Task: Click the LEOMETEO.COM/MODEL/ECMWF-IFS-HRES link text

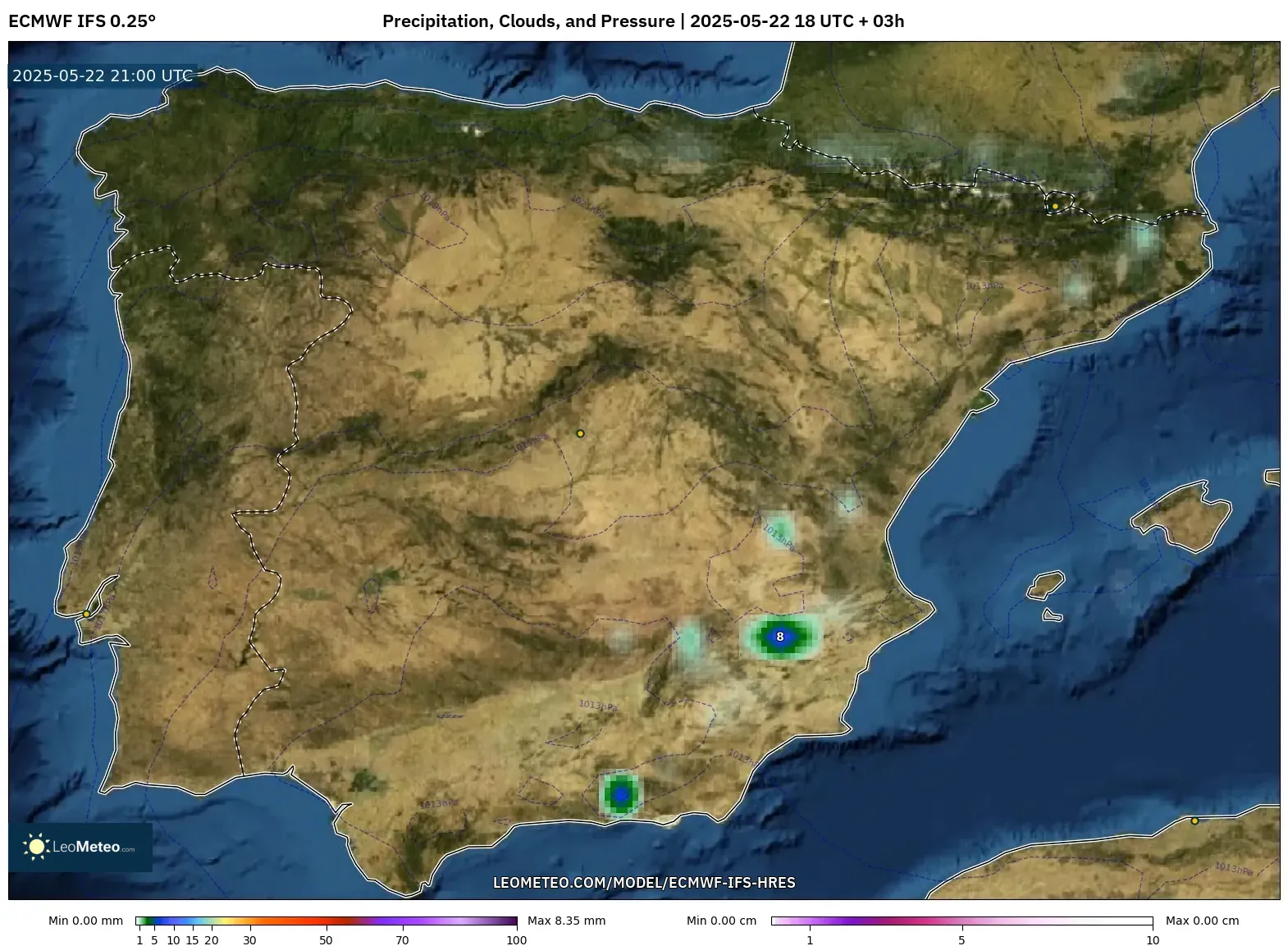Action: [644, 883]
